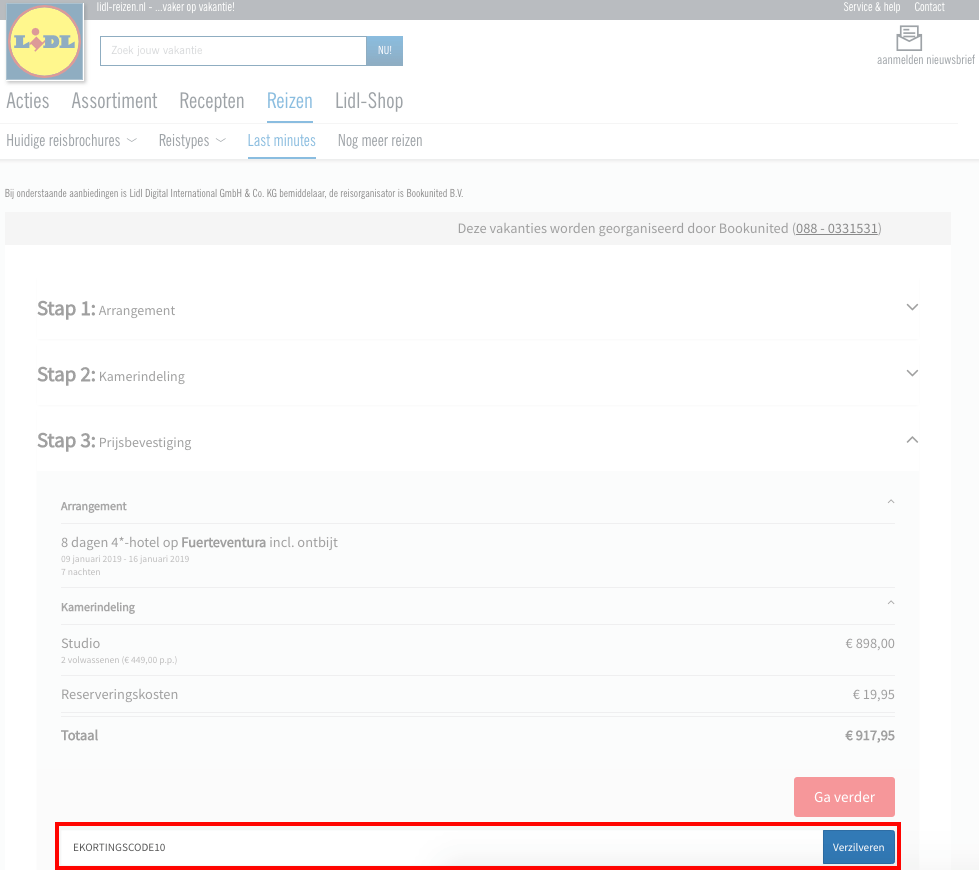Click the date range 09 januari 2019 - 16 januari 2019
Image resolution: width=979 pixels, height=870 pixels.
point(125,559)
